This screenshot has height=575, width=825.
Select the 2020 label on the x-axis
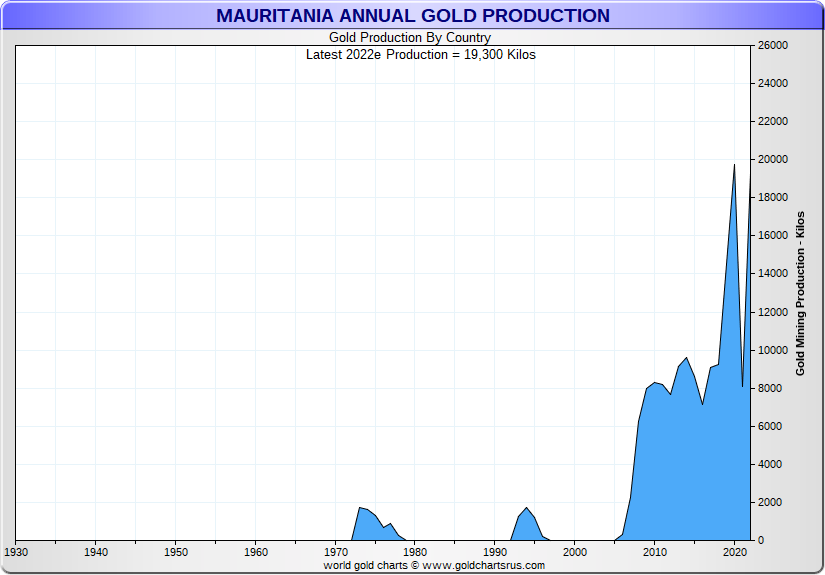coord(735,552)
